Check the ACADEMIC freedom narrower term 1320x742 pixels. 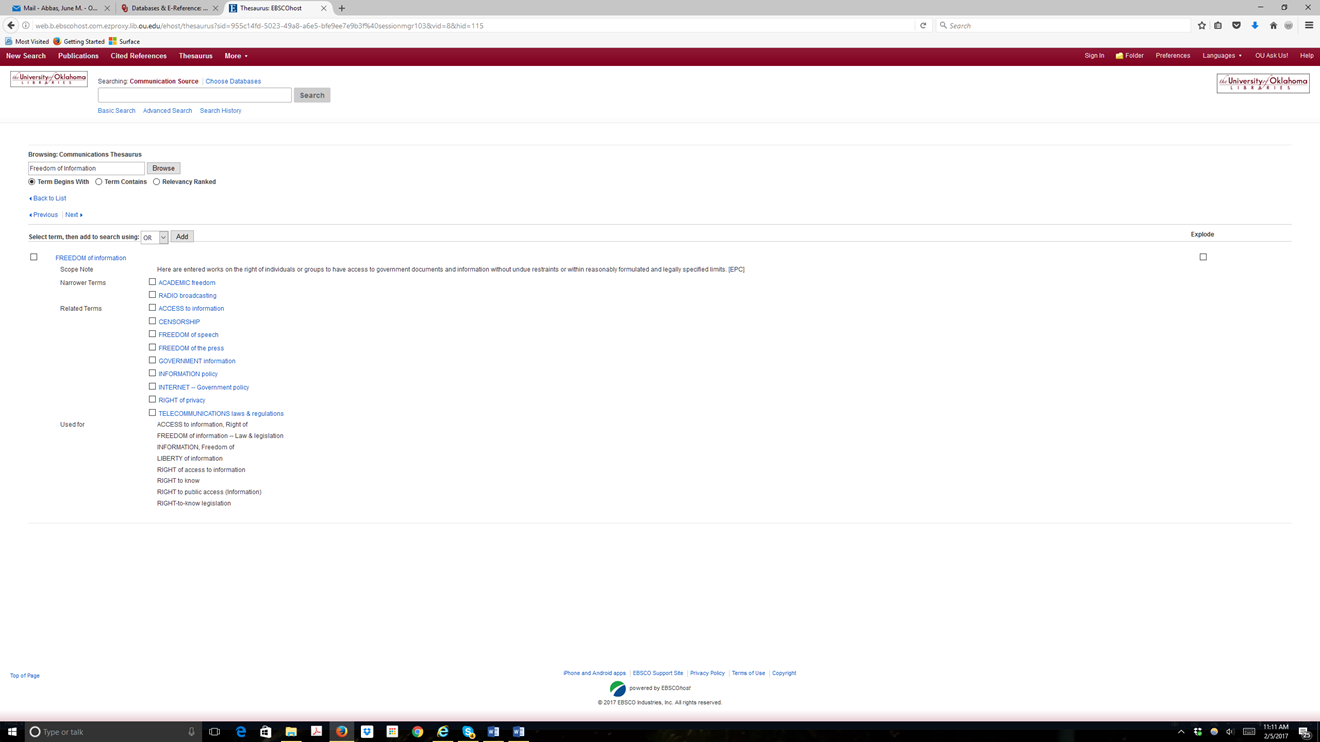(152, 282)
